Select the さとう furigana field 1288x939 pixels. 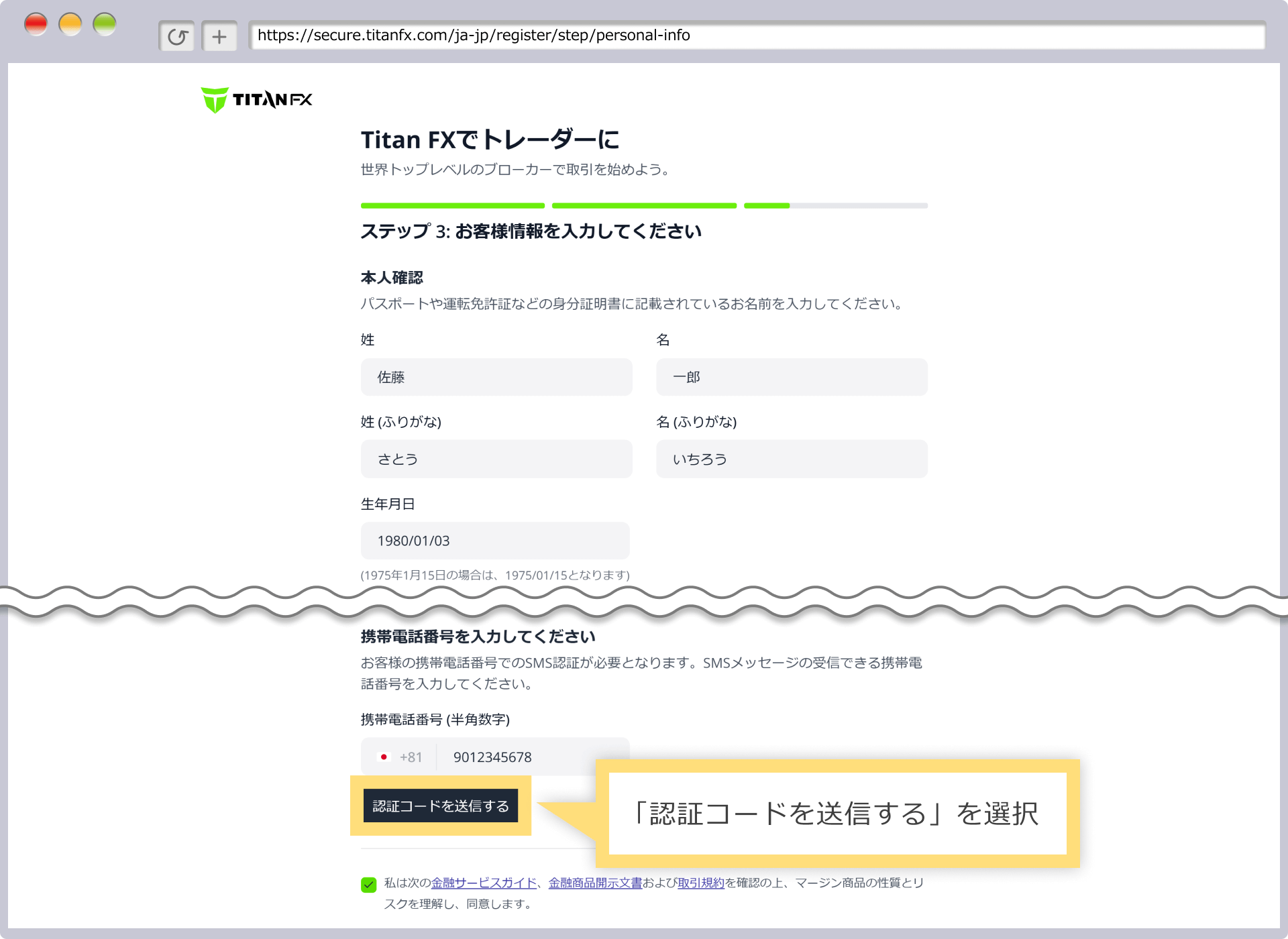(496, 459)
